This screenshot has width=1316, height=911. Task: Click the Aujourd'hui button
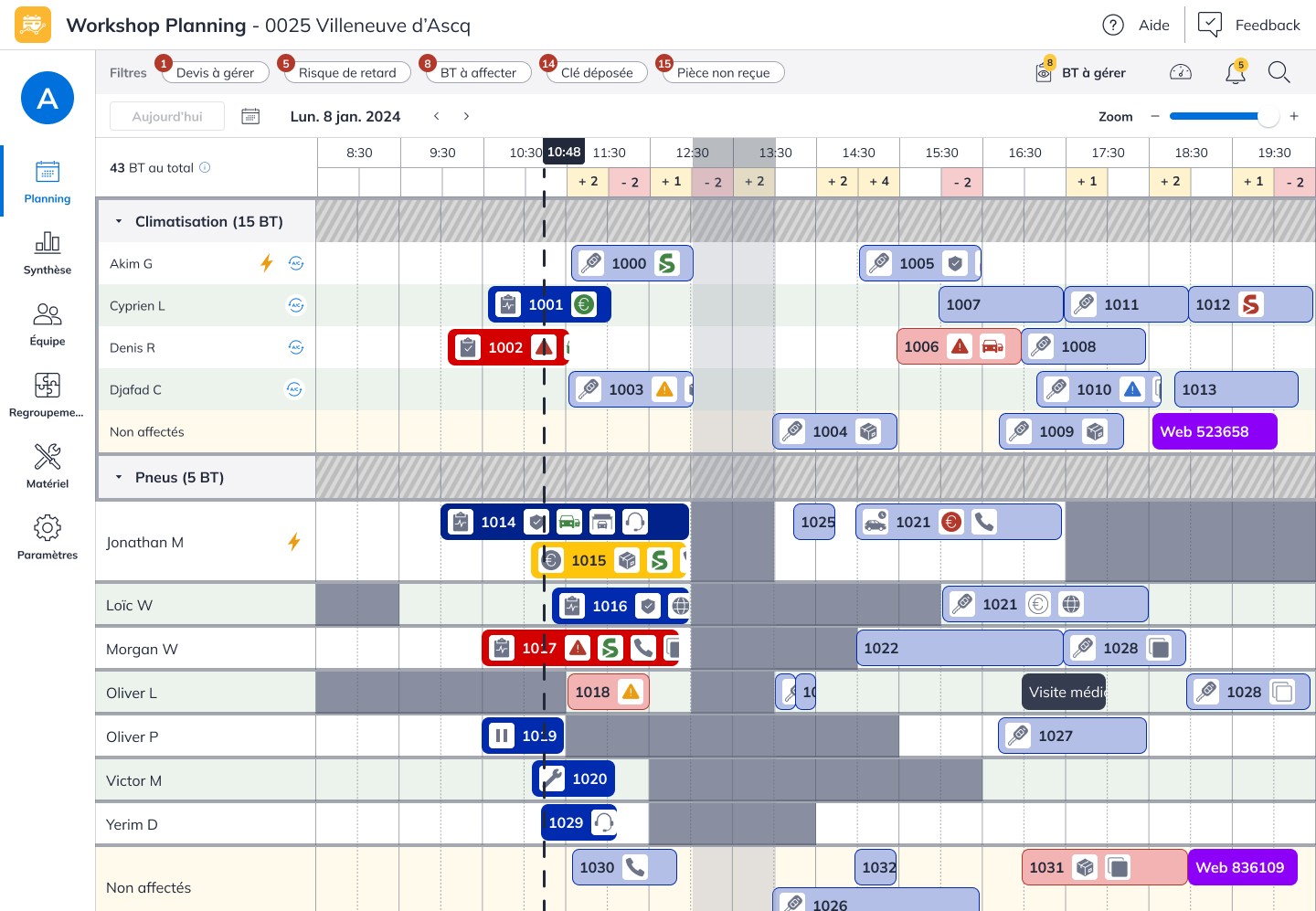[x=167, y=116]
